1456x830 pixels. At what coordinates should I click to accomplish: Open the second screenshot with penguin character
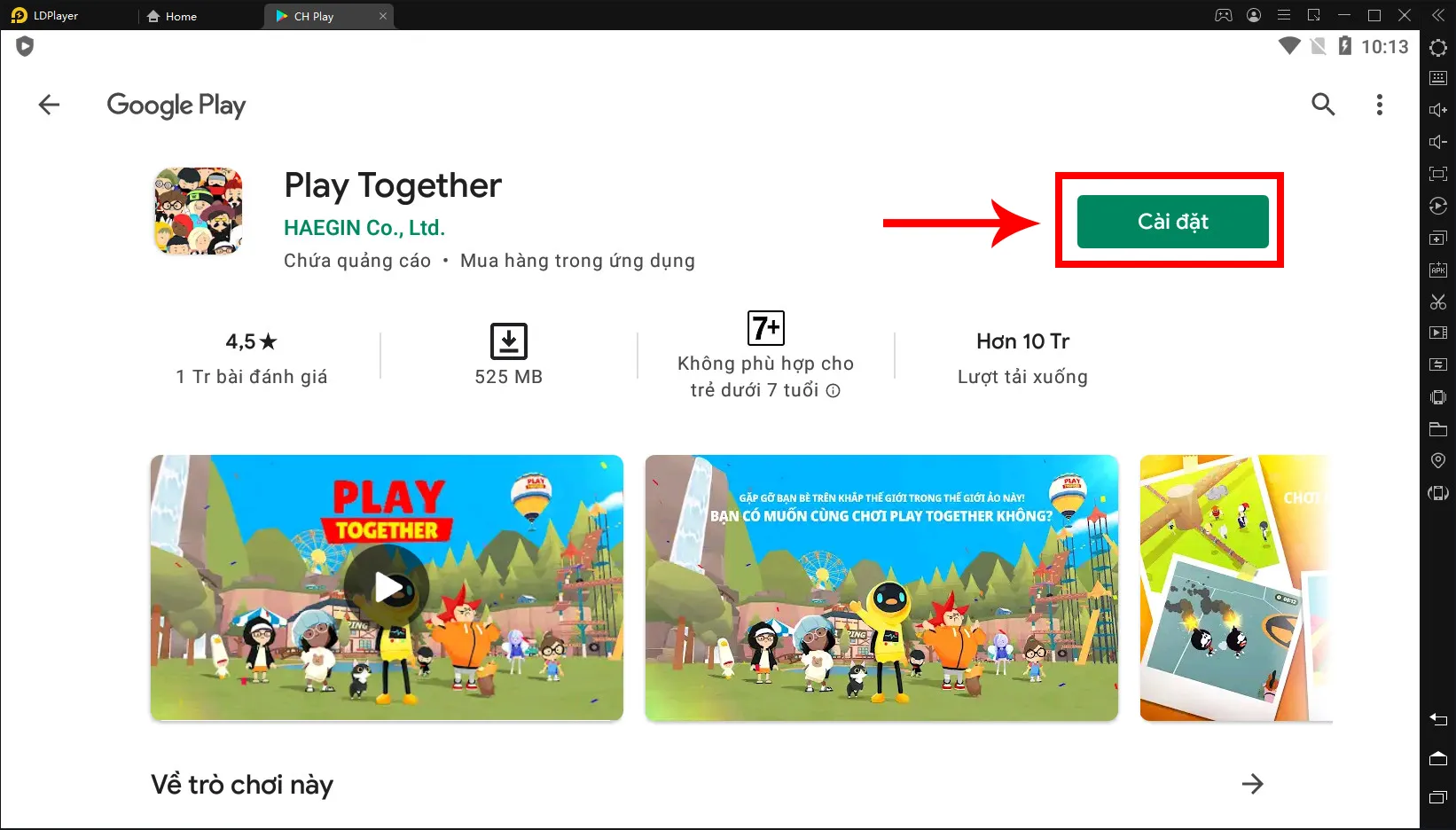coord(881,587)
